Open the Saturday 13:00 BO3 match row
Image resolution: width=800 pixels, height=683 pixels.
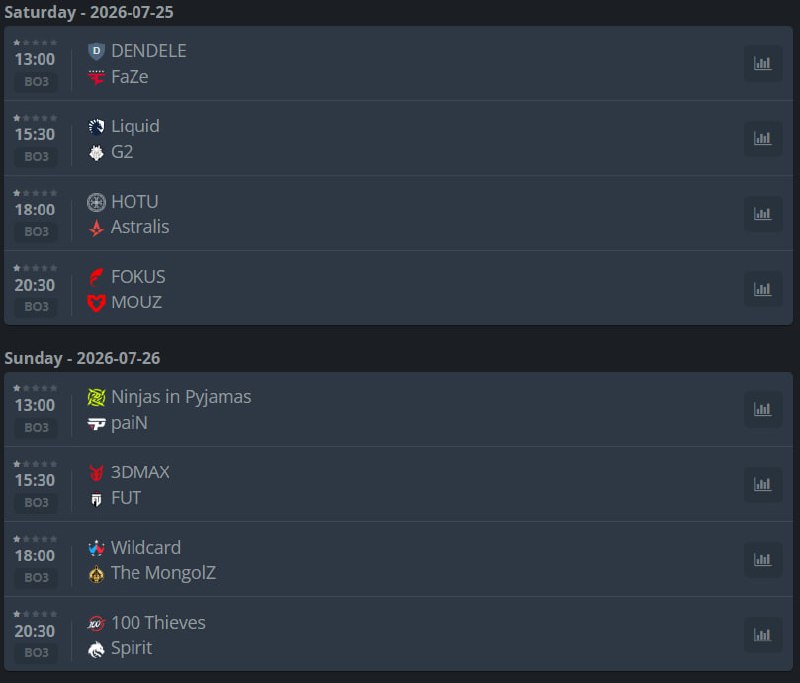(x=398, y=63)
